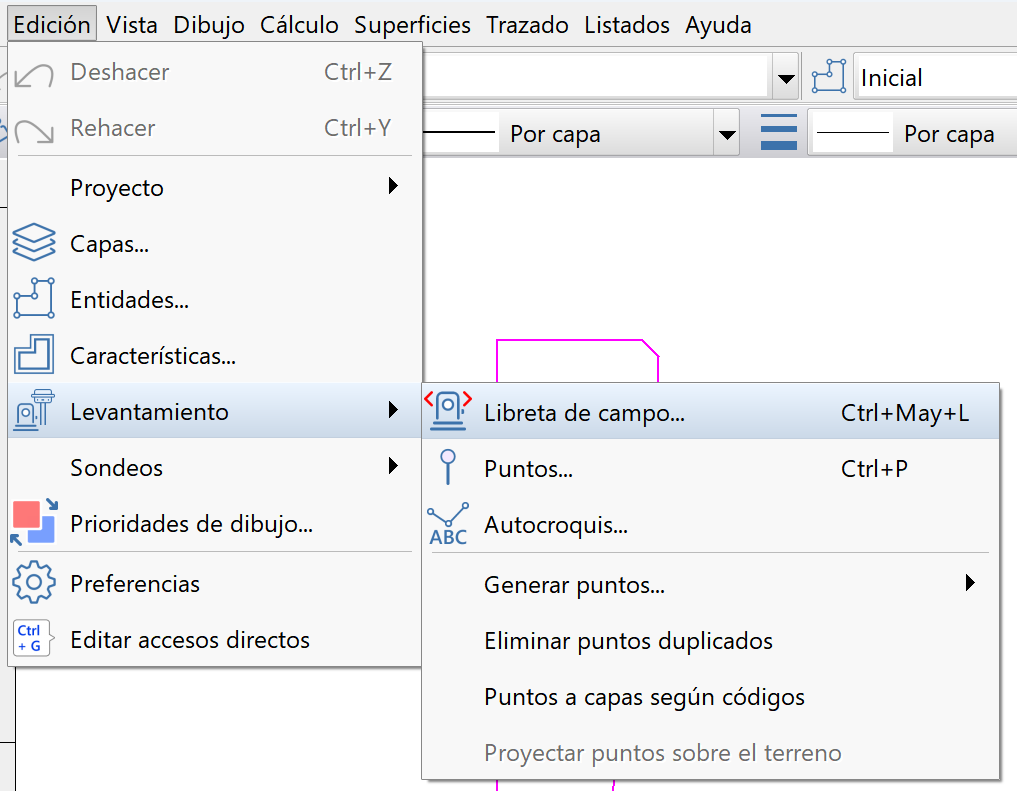
Task: Expand the Generar puntos submenu
Action: point(969,583)
